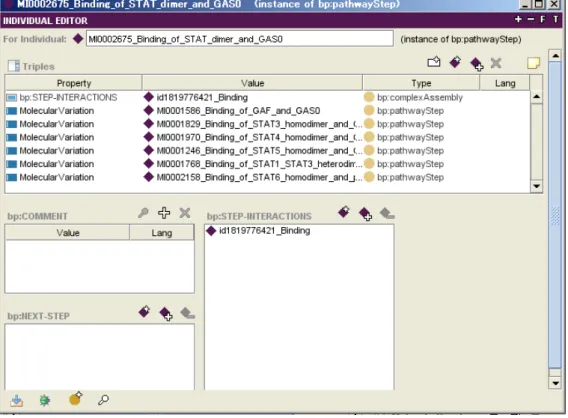Click the Type column header

[421, 83]
